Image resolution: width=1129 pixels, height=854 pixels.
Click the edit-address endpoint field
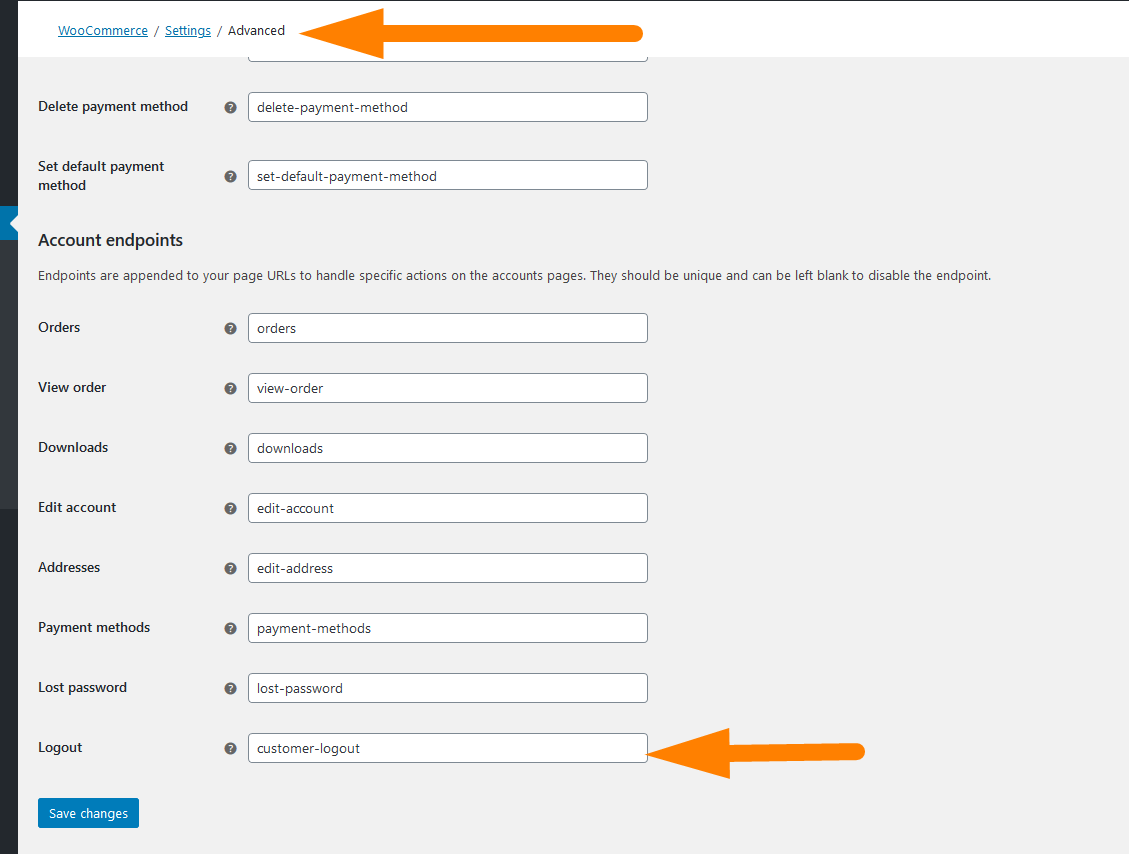click(448, 568)
